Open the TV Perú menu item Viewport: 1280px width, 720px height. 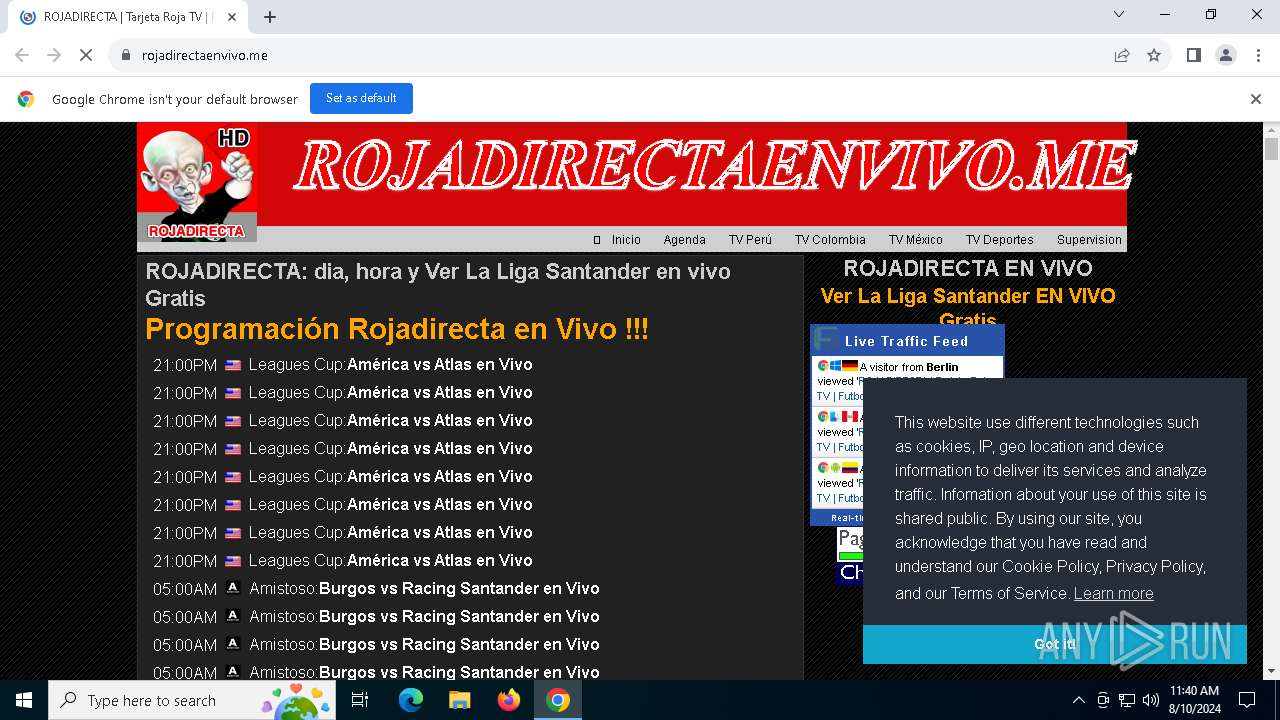click(x=750, y=240)
